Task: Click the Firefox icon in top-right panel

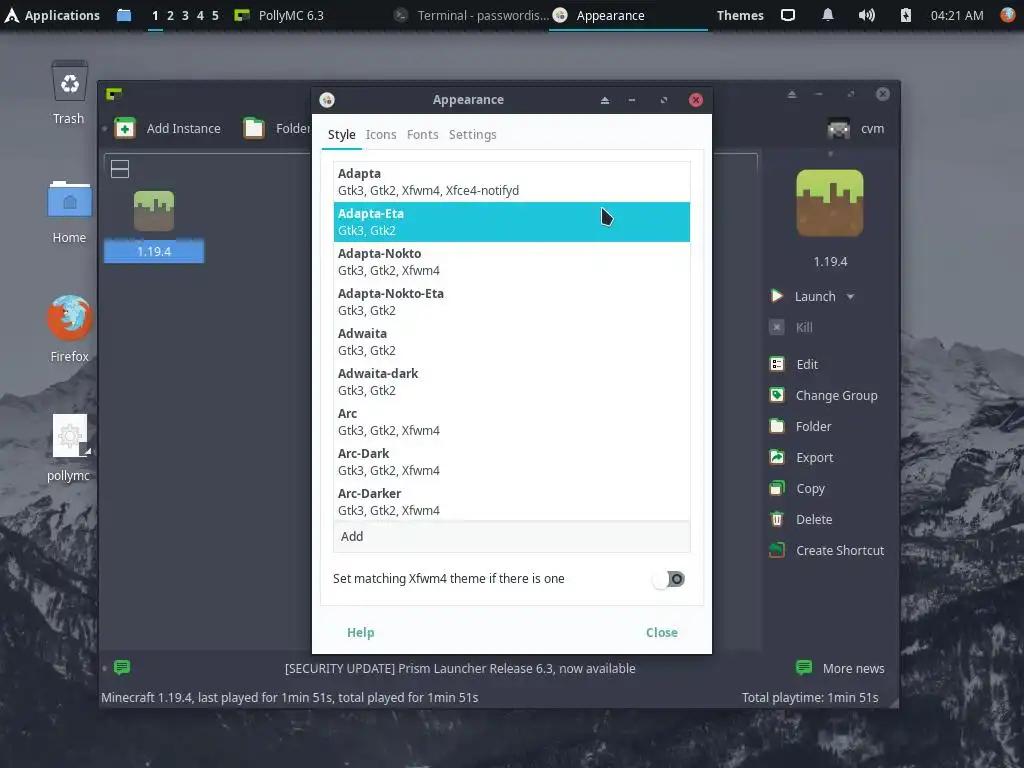Action: [x=1009, y=14]
